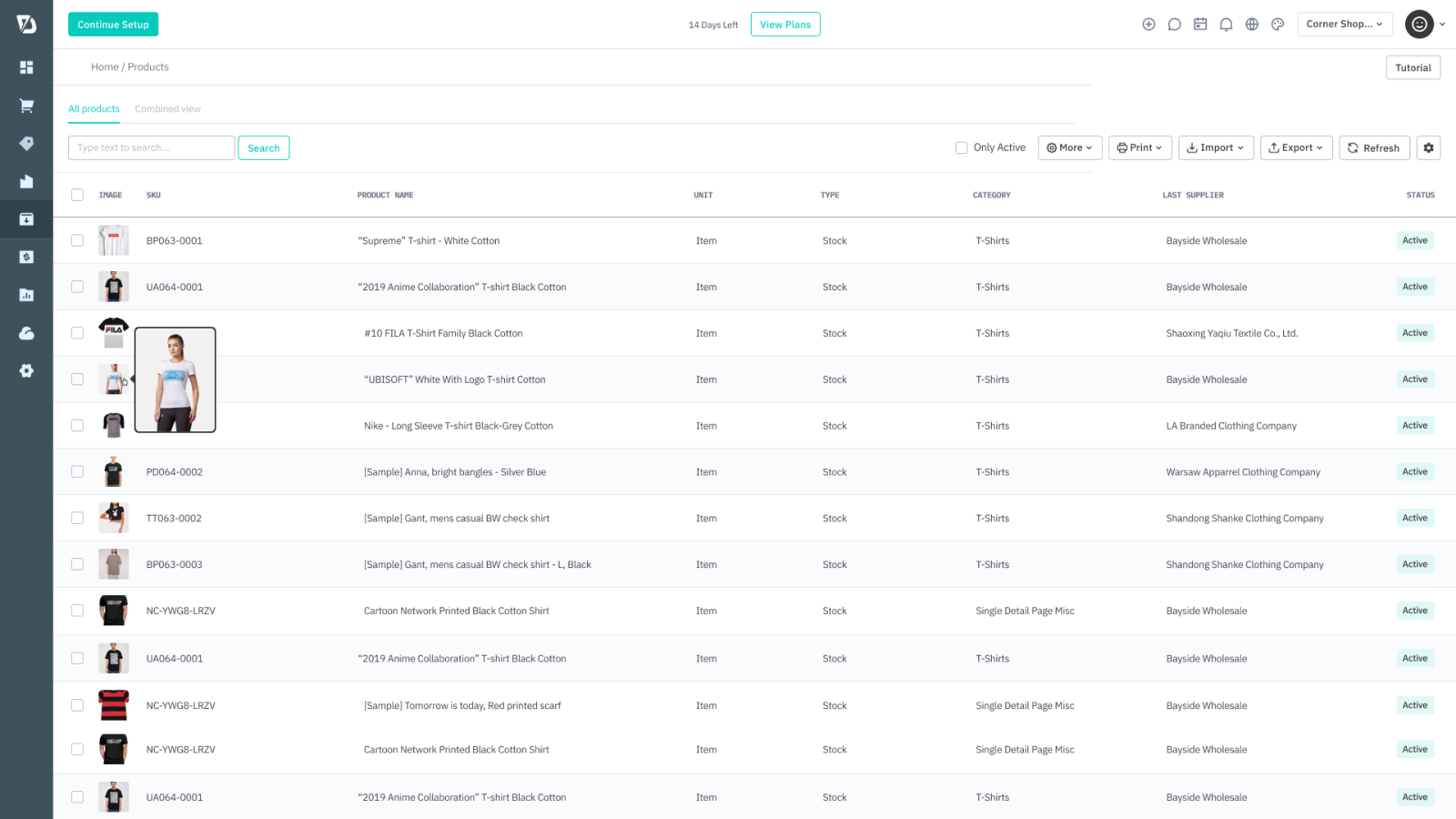Select supplier LA Branded Clothing Company
Screen dimensions: 1456x819
(1231, 426)
